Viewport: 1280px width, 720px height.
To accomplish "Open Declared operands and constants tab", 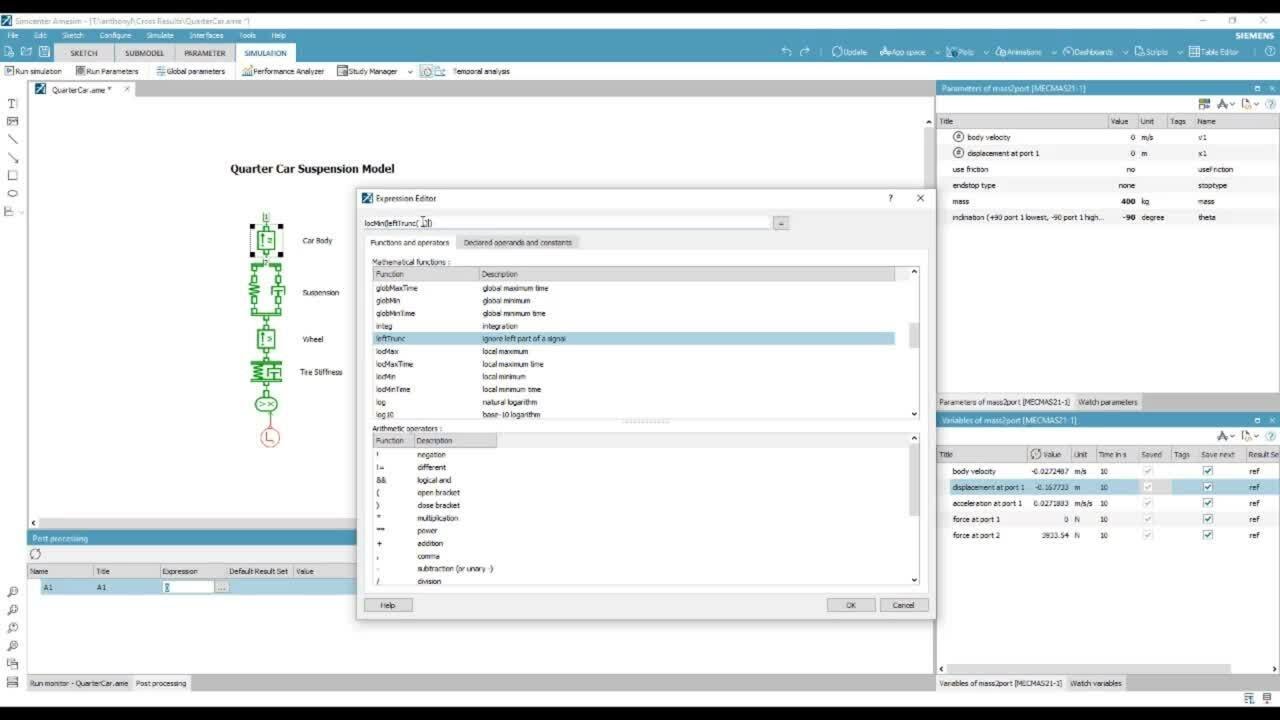I will [518, 242].
